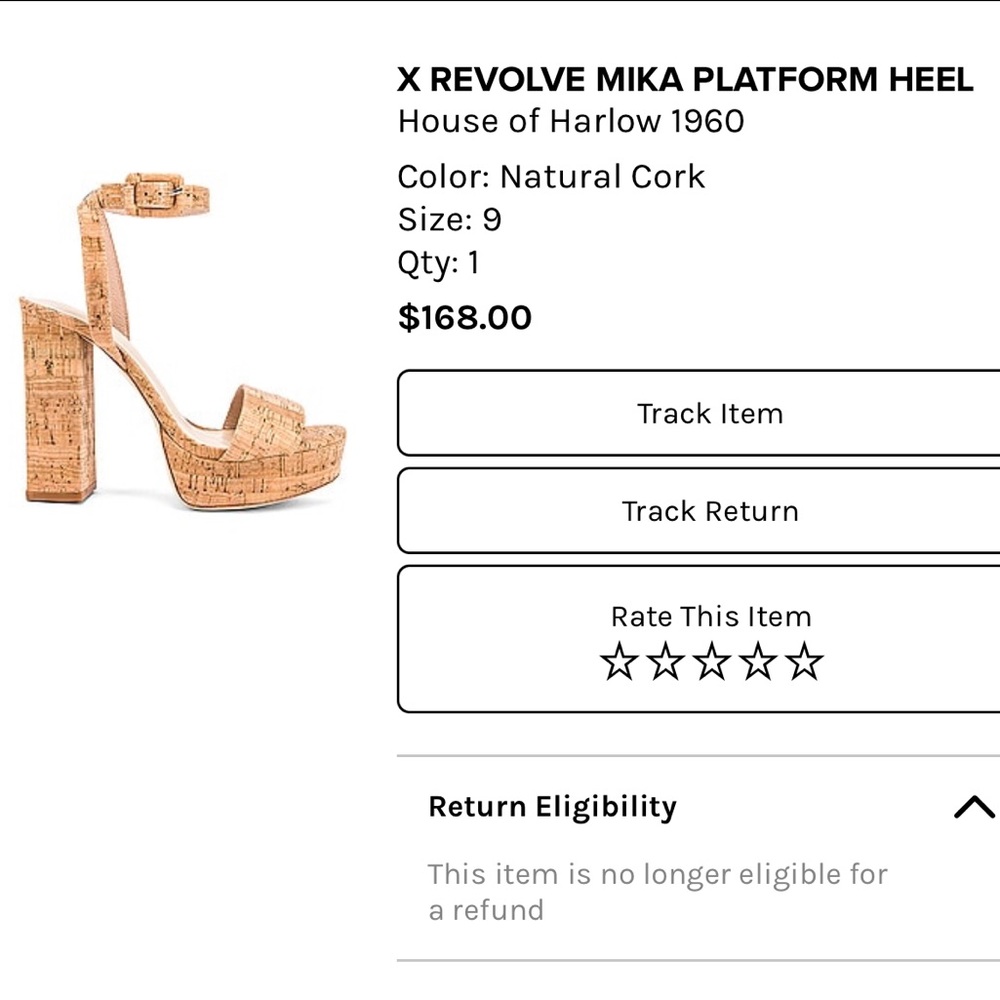1000x1000 pixels.
Task: Click the Color label
Action: pos(431,176)
